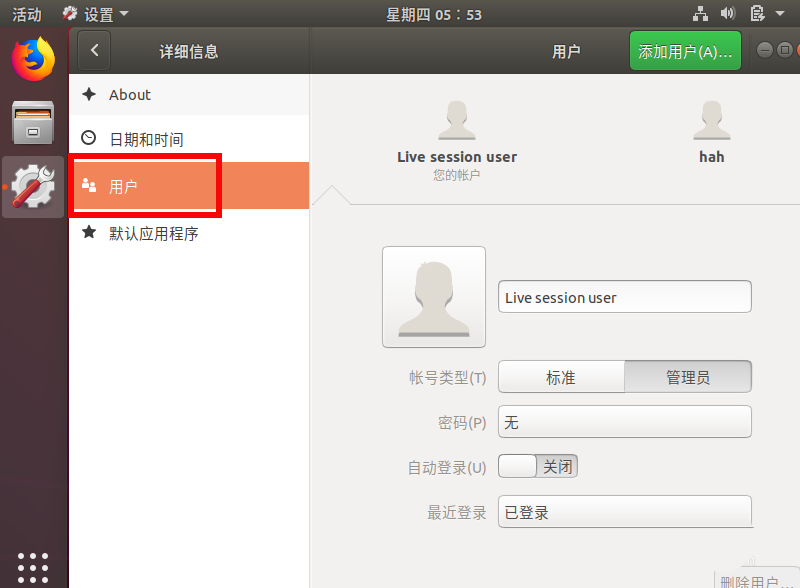Click the volume speaker icon

(727, 14)
